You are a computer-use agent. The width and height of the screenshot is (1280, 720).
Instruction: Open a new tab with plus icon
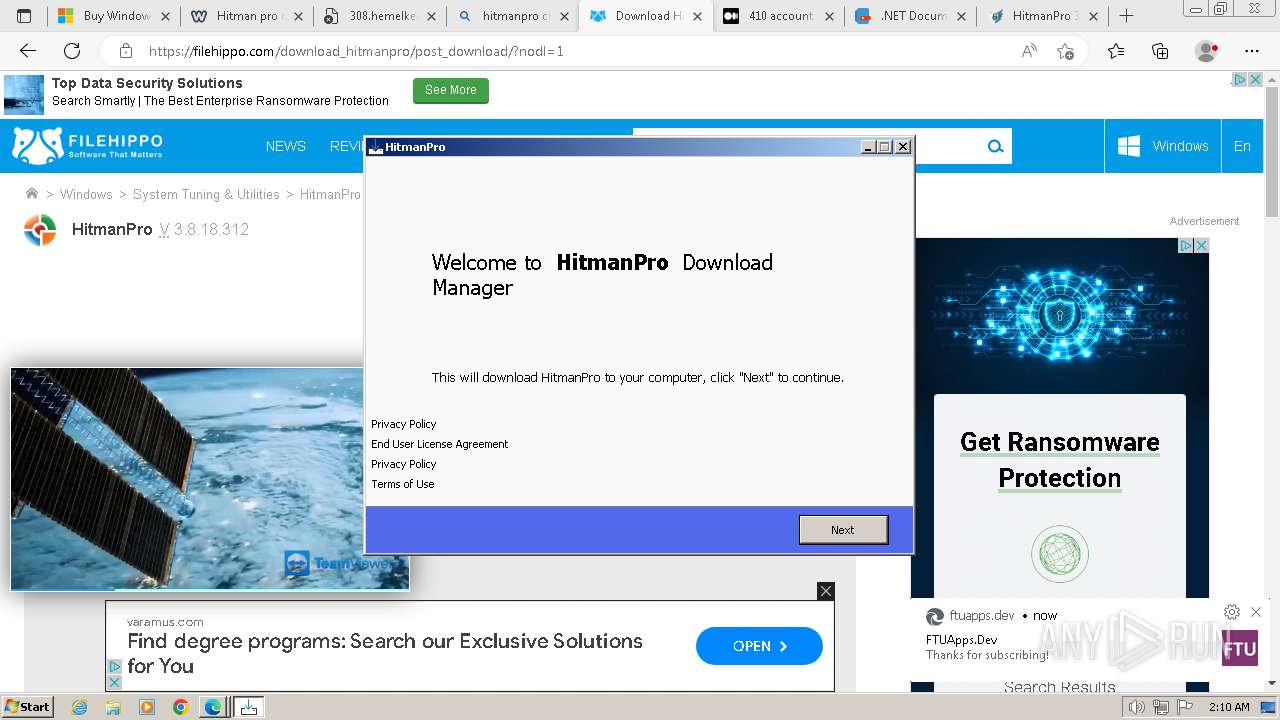tap(1126, 16)
